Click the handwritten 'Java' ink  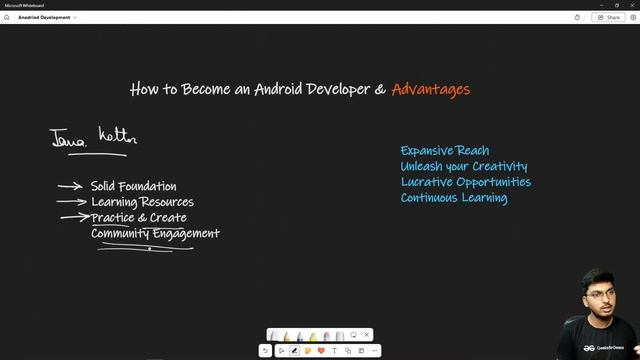point(68,138)
